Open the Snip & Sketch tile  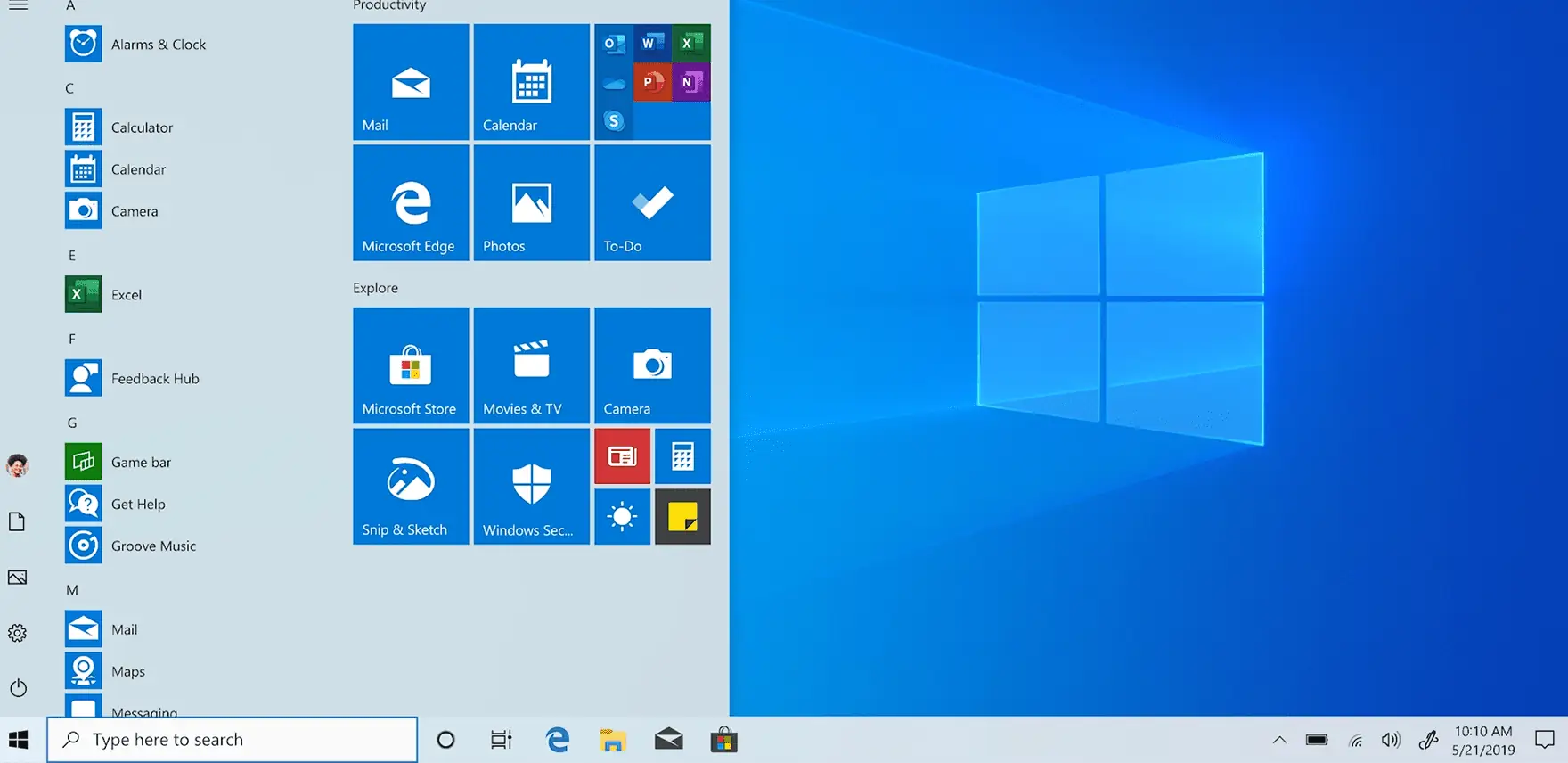(411, 487)
